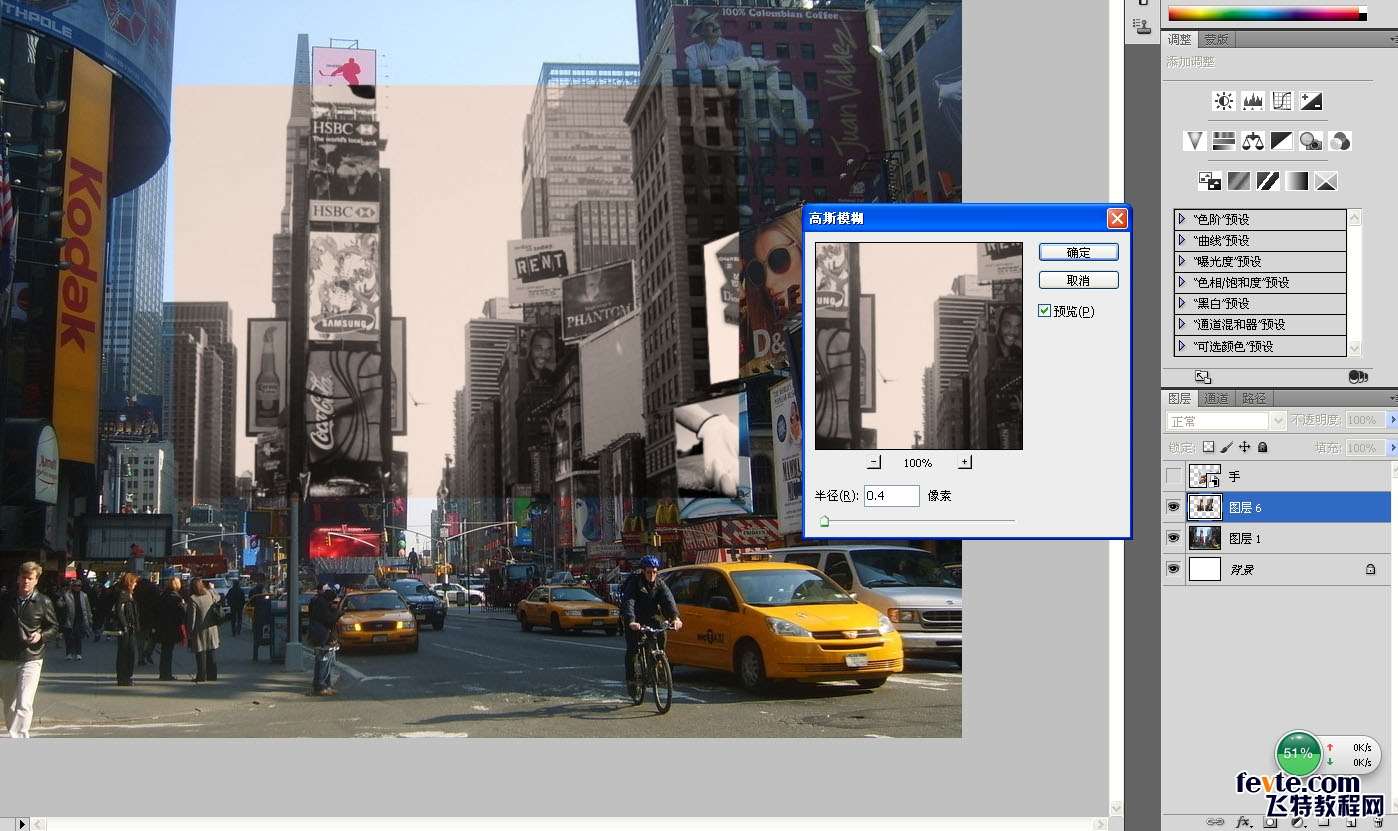The width and height of the screenshot is (1398, 831).
Task: Add a Vibrance adjustment layer
Action: coord(1195,141)
